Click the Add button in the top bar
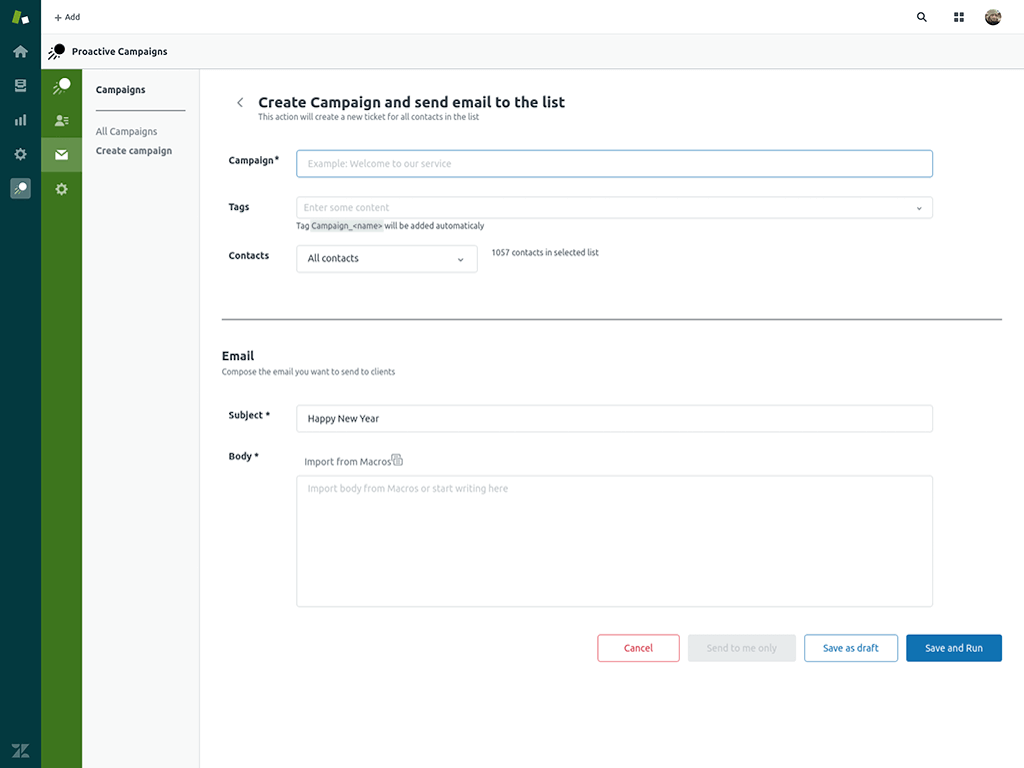The height and width of the screenshot is (768, 1024). coord(67,17)
